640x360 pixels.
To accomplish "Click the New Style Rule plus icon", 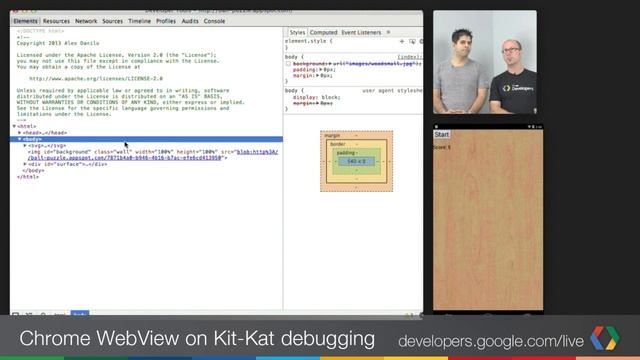I will pyautogui.click(x=402, y=41).
